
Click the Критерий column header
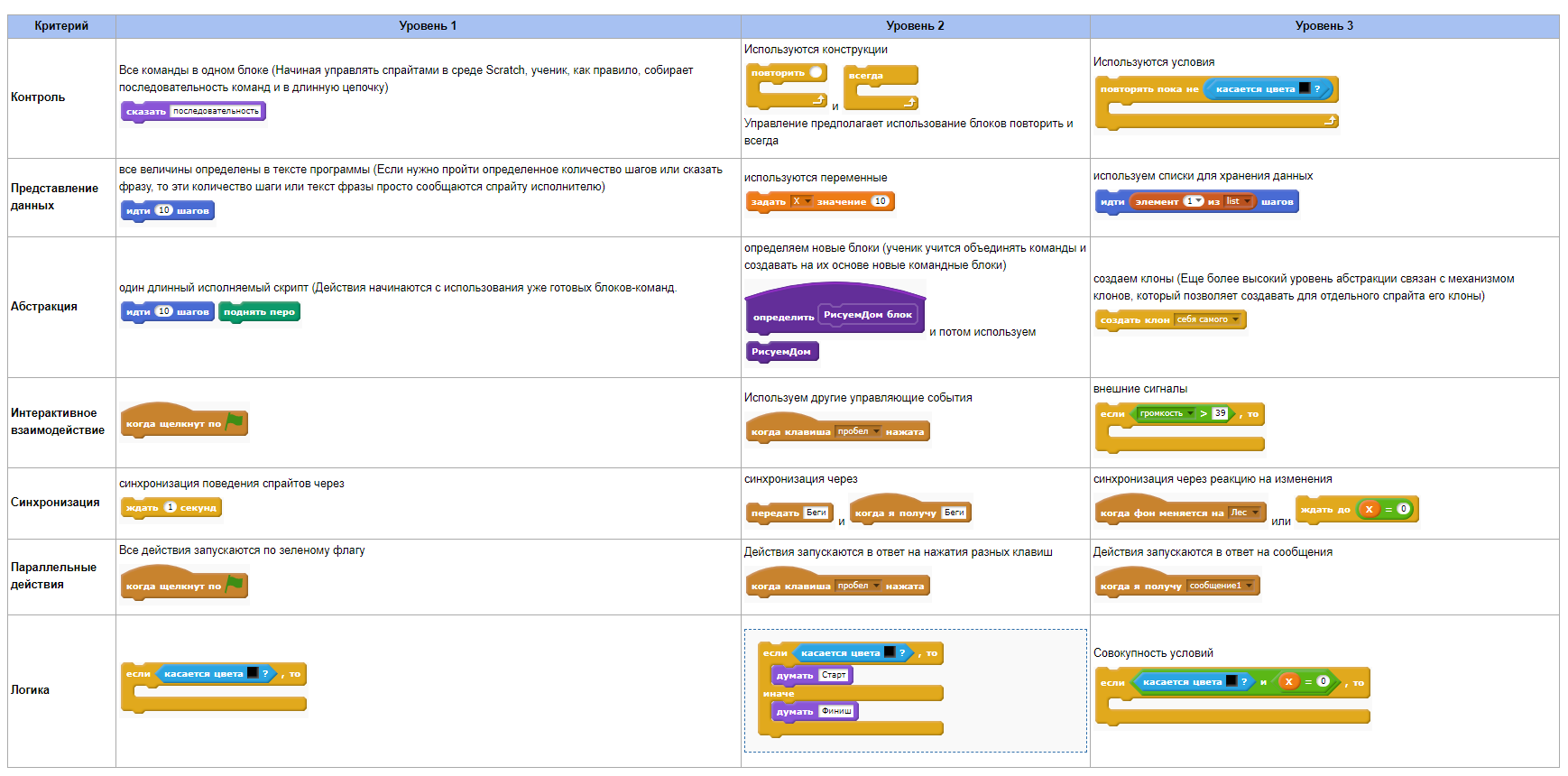tap(61, 26)
